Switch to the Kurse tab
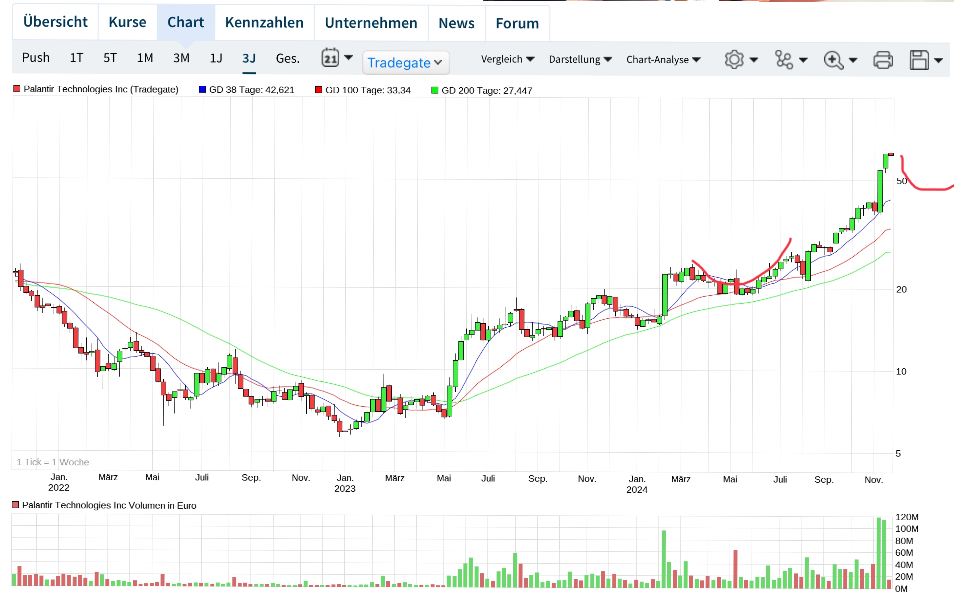Viewport: 954px width, 599px height. click(x=128, y=23)
